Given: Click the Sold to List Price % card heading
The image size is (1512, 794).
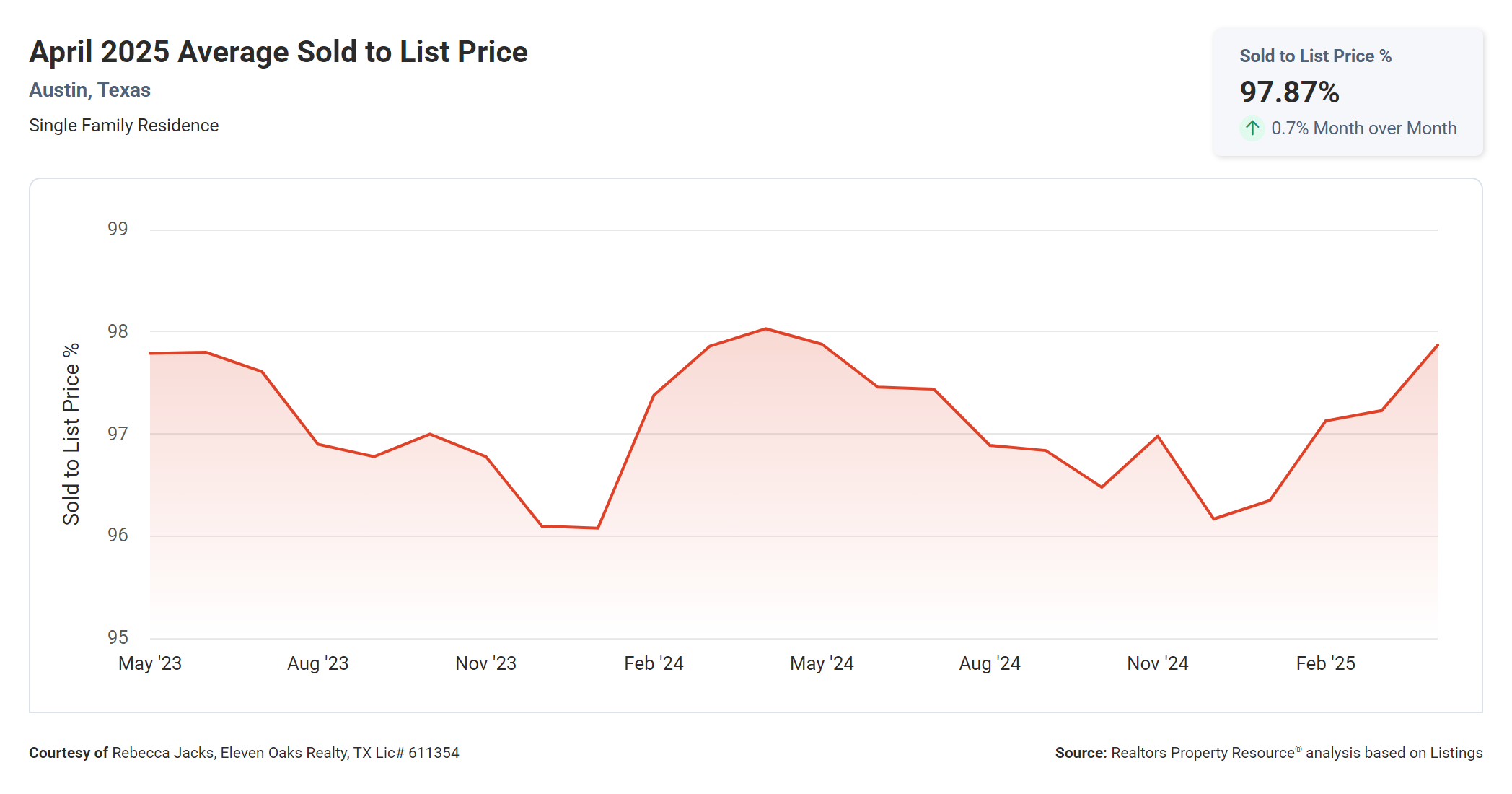Looking at the screenshot, I should coord(1315,56).
